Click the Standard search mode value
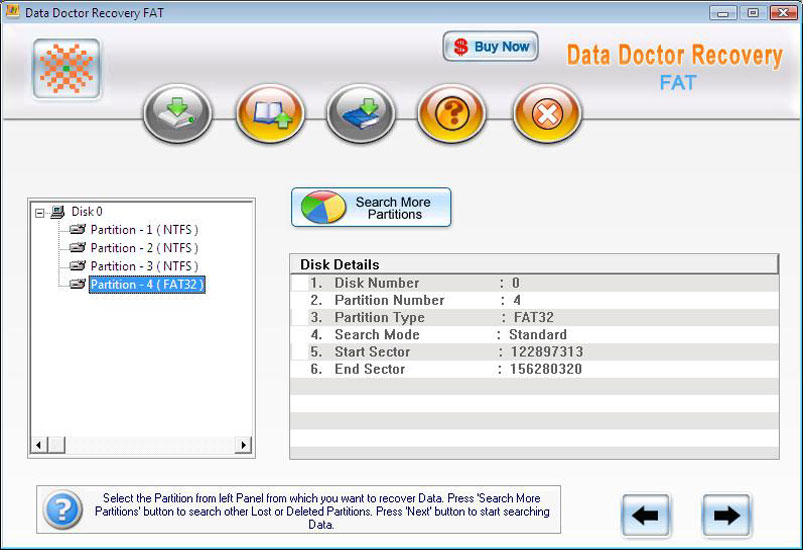This screenshot has height=550, width=803. (x=538, y=335)
